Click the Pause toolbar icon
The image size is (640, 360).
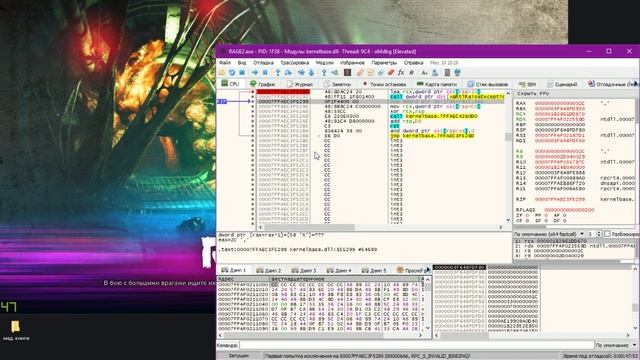(x=265, y=73)
